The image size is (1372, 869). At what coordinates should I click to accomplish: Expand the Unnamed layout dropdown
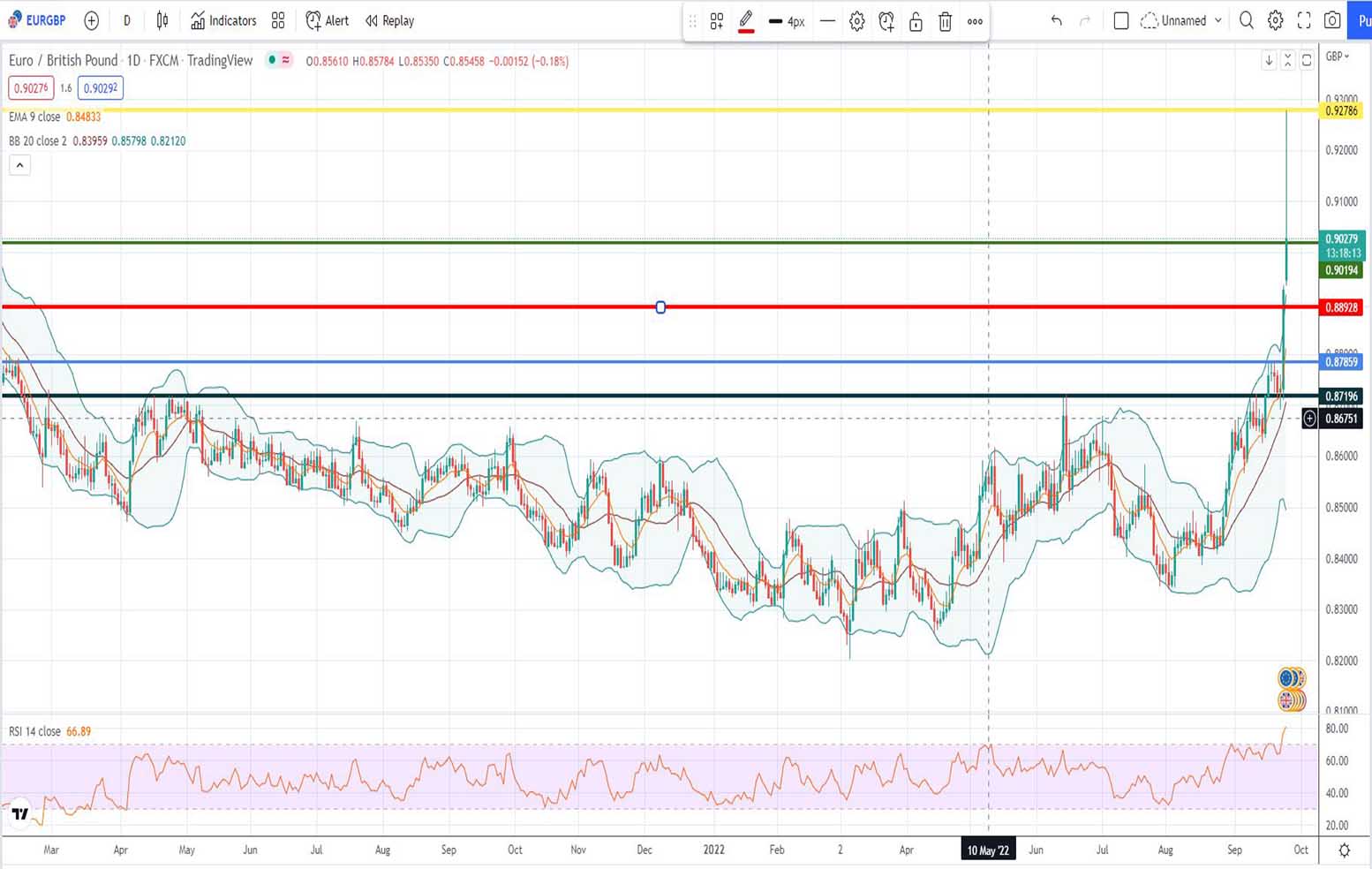pos(1218,20)
